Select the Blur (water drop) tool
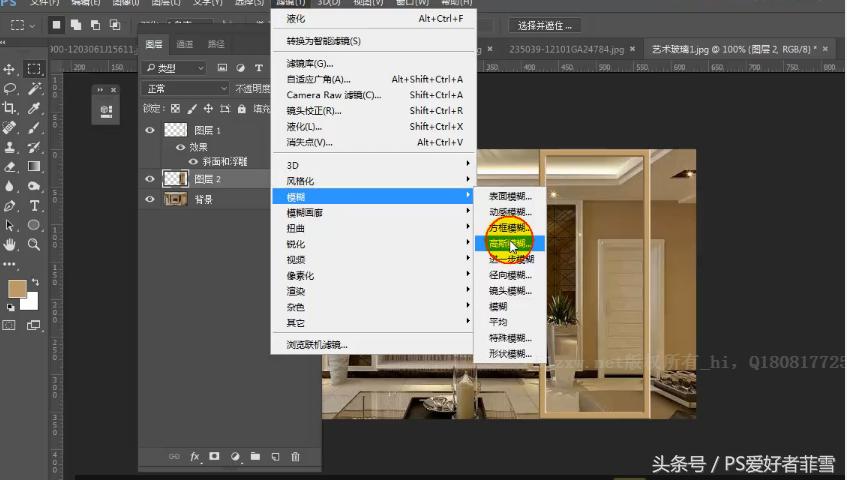Image resolution: width=847 pixels, height=480 pixels. tap(9, 186)
